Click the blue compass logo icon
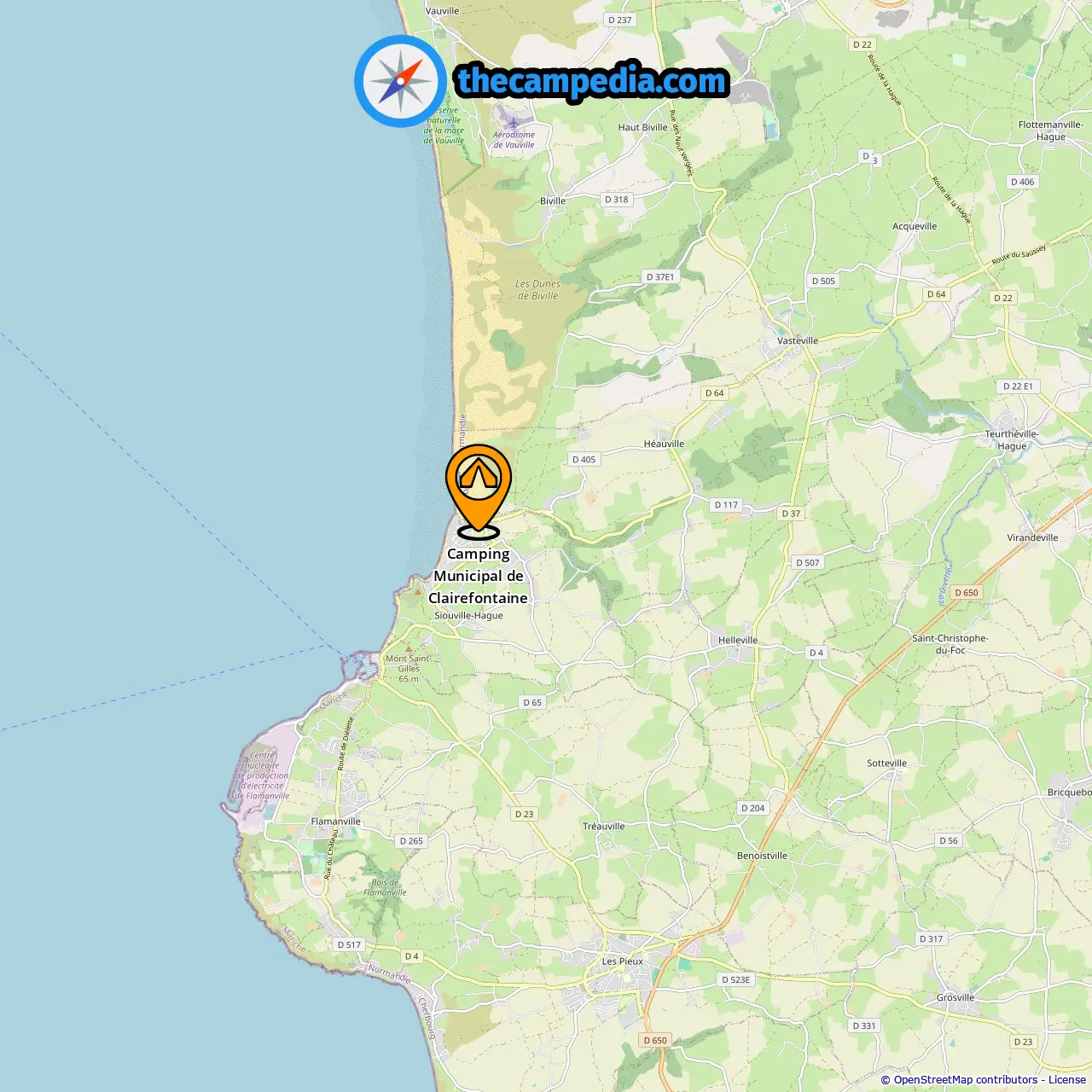Viewport: 1092px width, 1092px height. 400,82
